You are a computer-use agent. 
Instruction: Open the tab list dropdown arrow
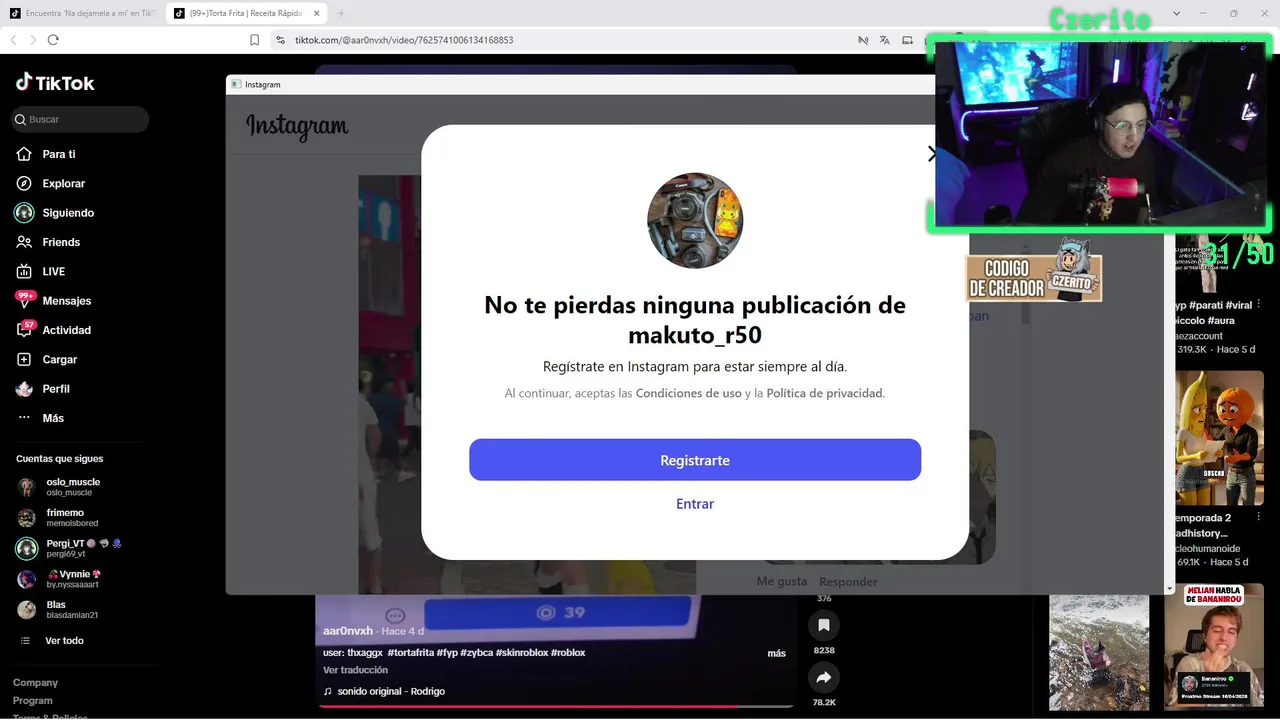(1176, 13)
